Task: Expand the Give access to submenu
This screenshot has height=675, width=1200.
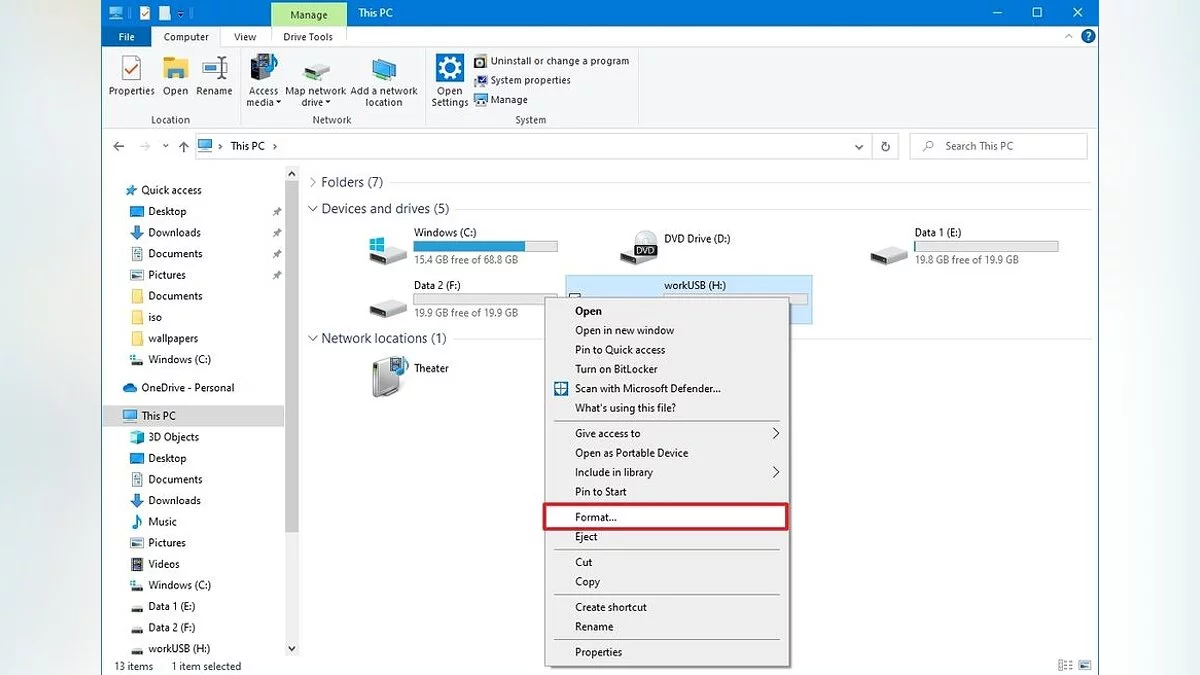Action: coord(775,434)
